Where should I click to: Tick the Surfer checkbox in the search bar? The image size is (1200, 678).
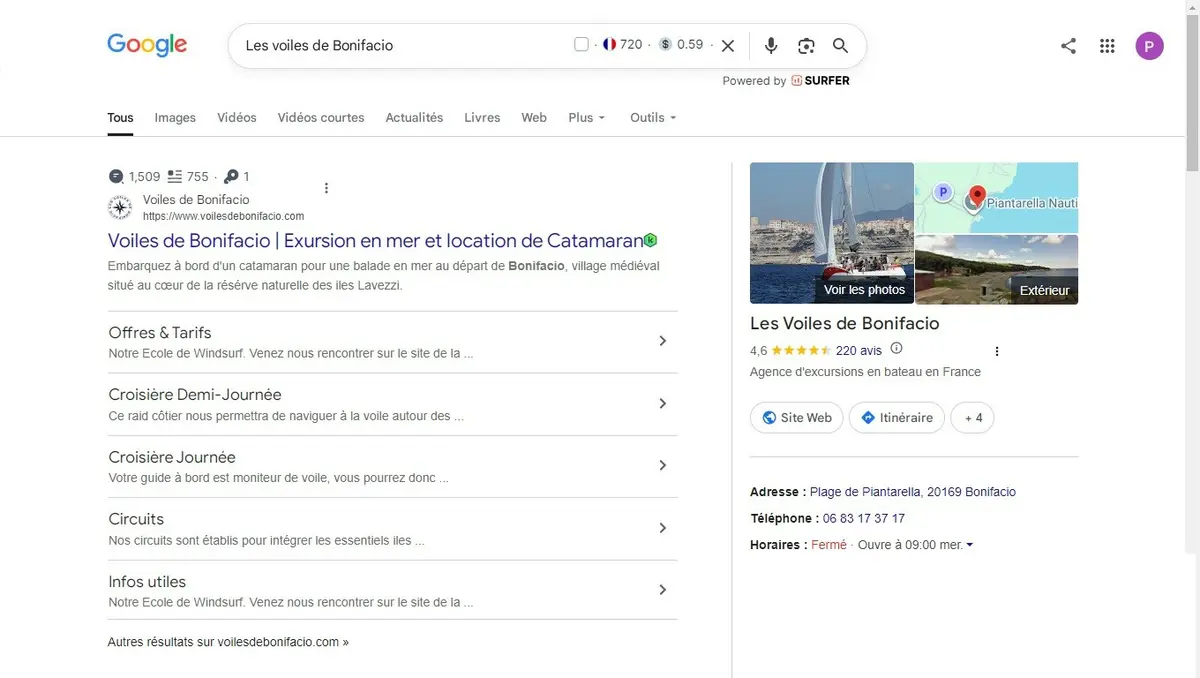click(x=581, y=44)
